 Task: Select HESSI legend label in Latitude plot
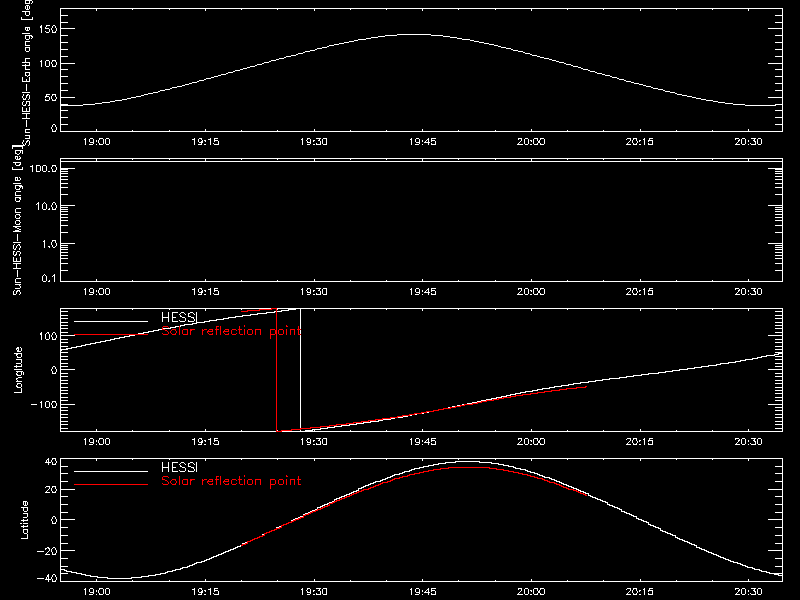tap(179, 467)
